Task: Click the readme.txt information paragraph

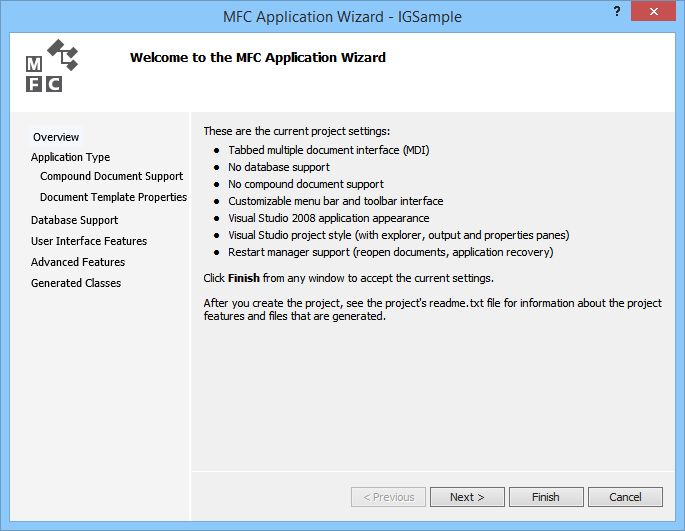Action: pos(432,310)
